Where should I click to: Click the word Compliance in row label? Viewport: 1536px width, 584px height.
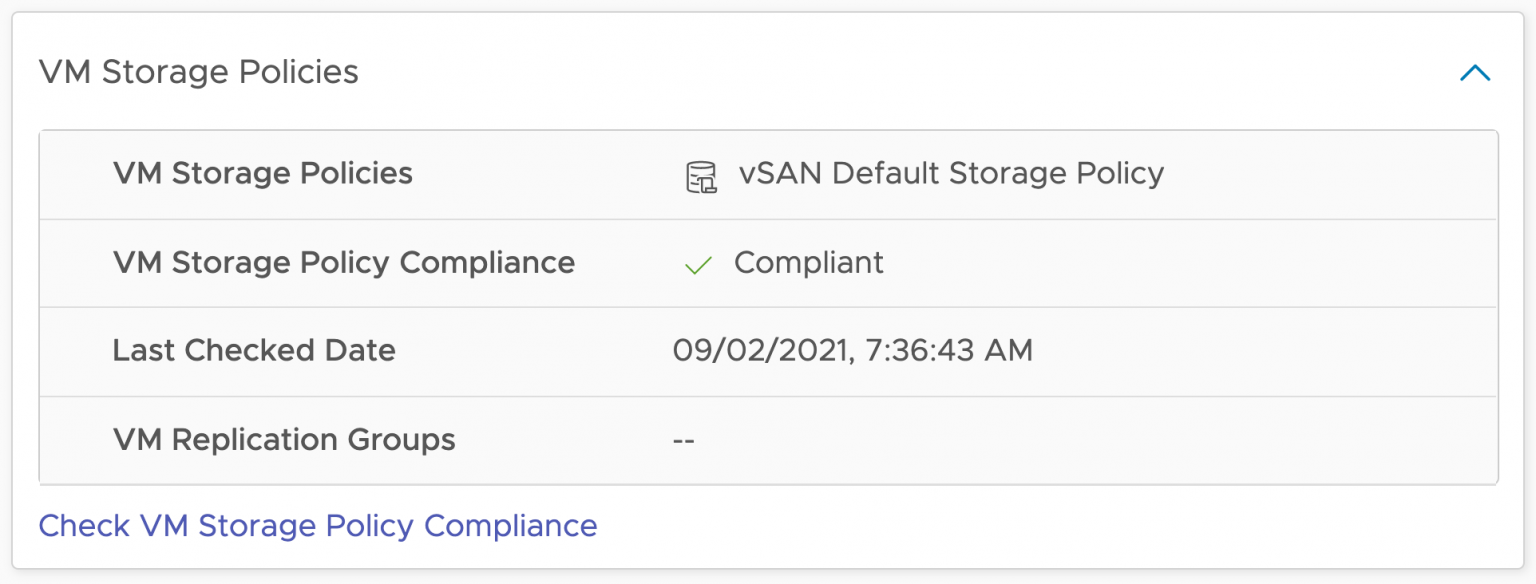tap(487, 263)
